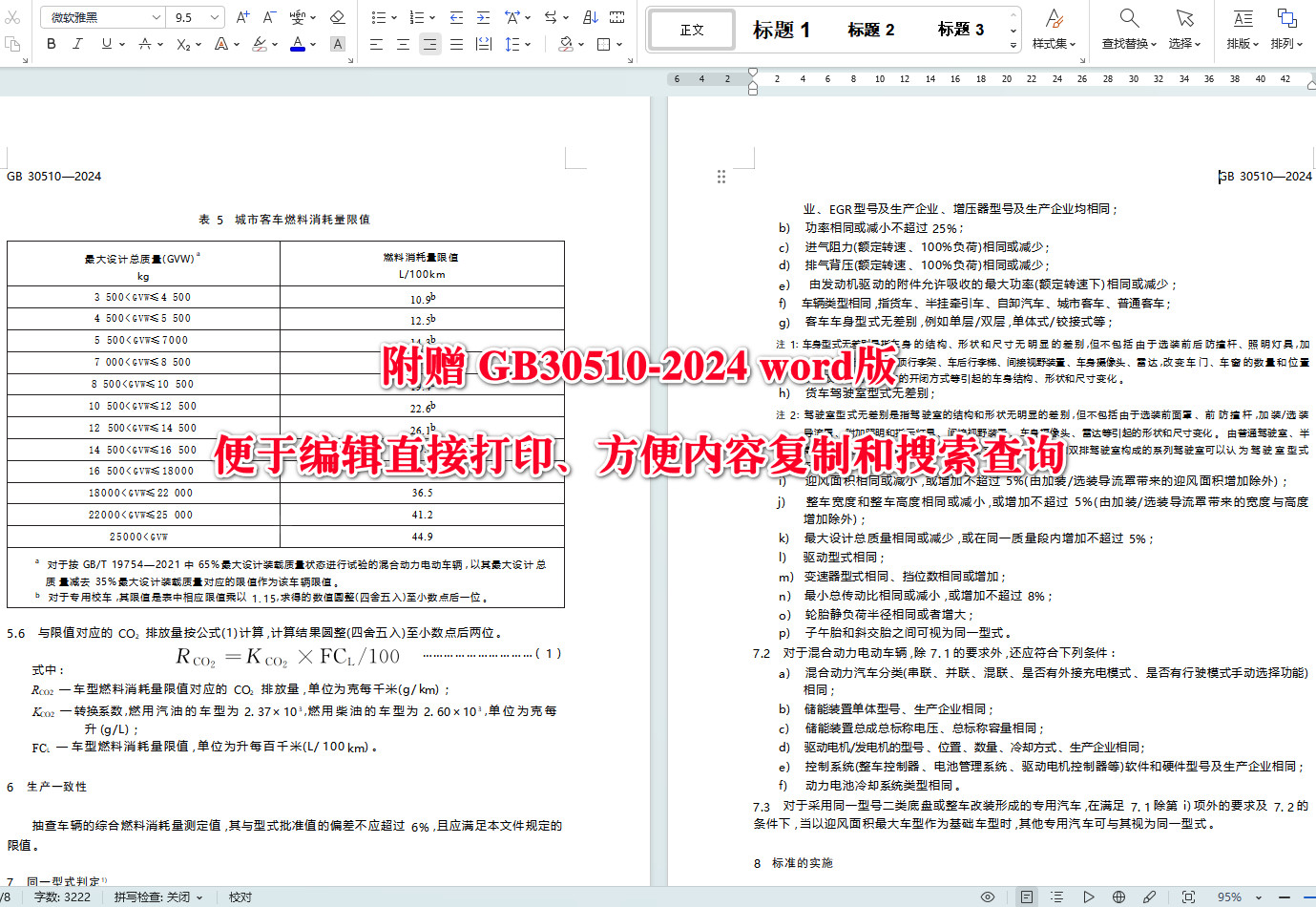
Task: Click the copy icon
Action: click(12, 44)
